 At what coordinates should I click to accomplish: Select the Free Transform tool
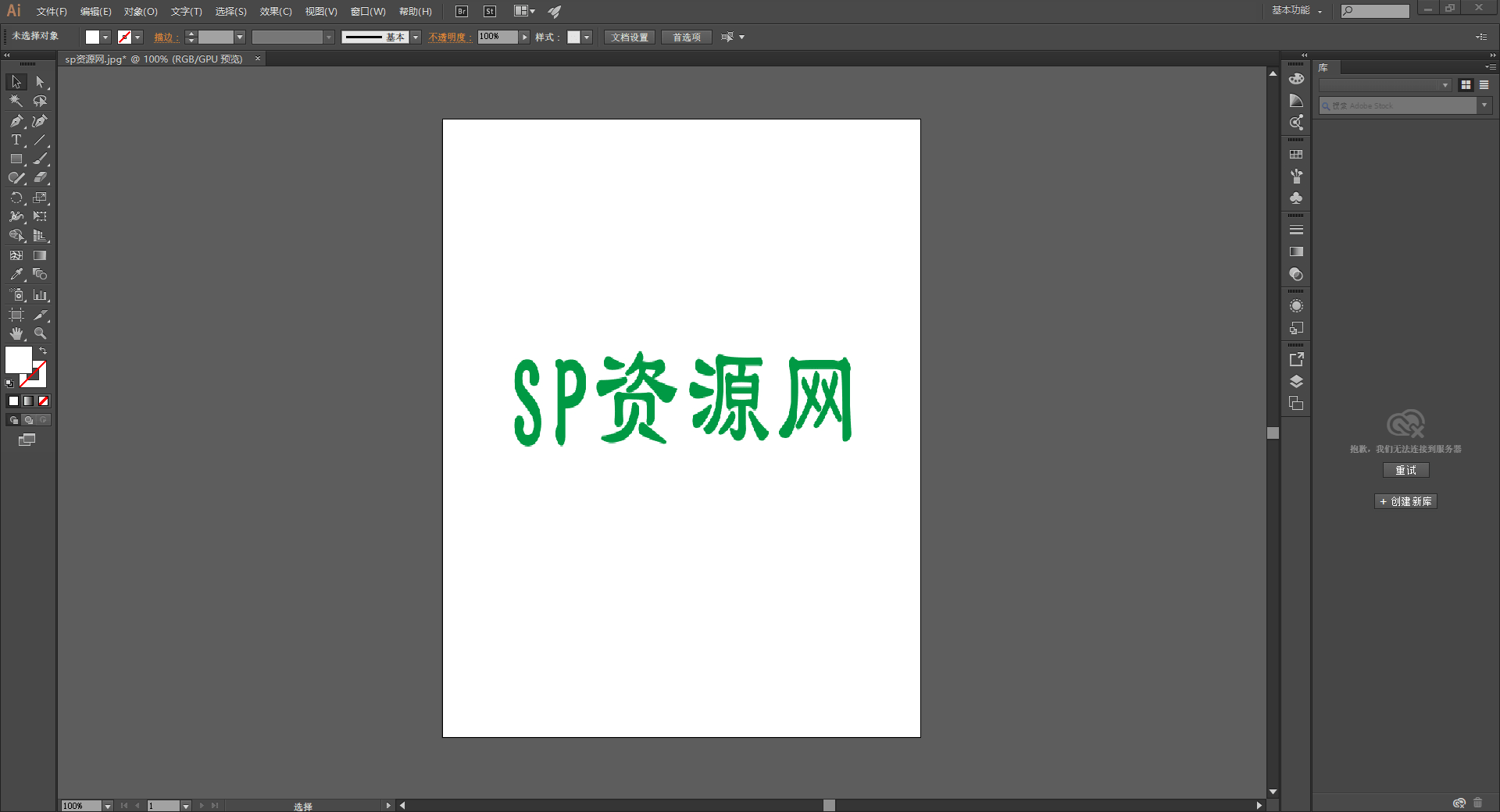pyautogui.click(x=41, y=216)
